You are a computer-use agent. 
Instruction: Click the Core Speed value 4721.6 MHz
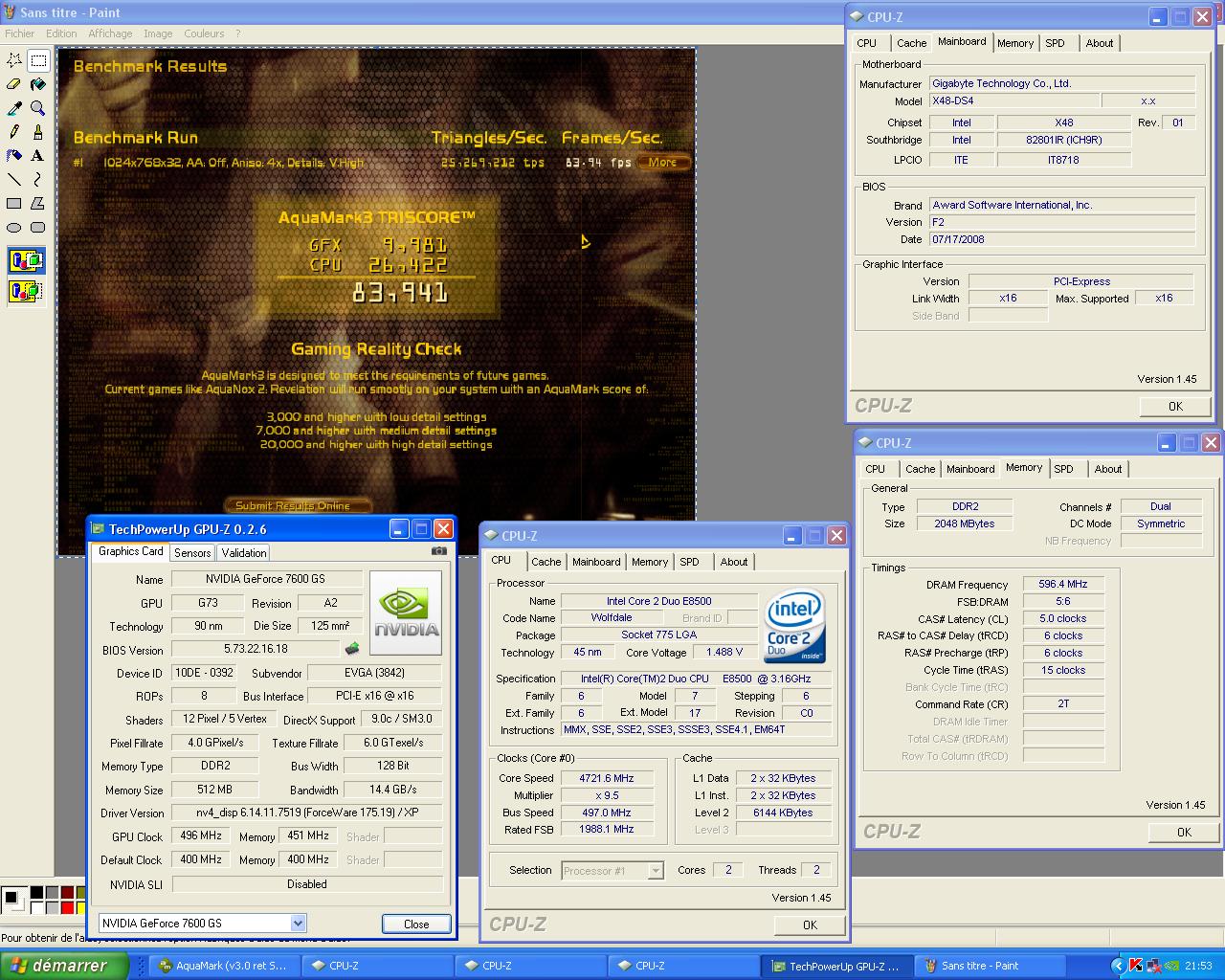coord(606,778)
